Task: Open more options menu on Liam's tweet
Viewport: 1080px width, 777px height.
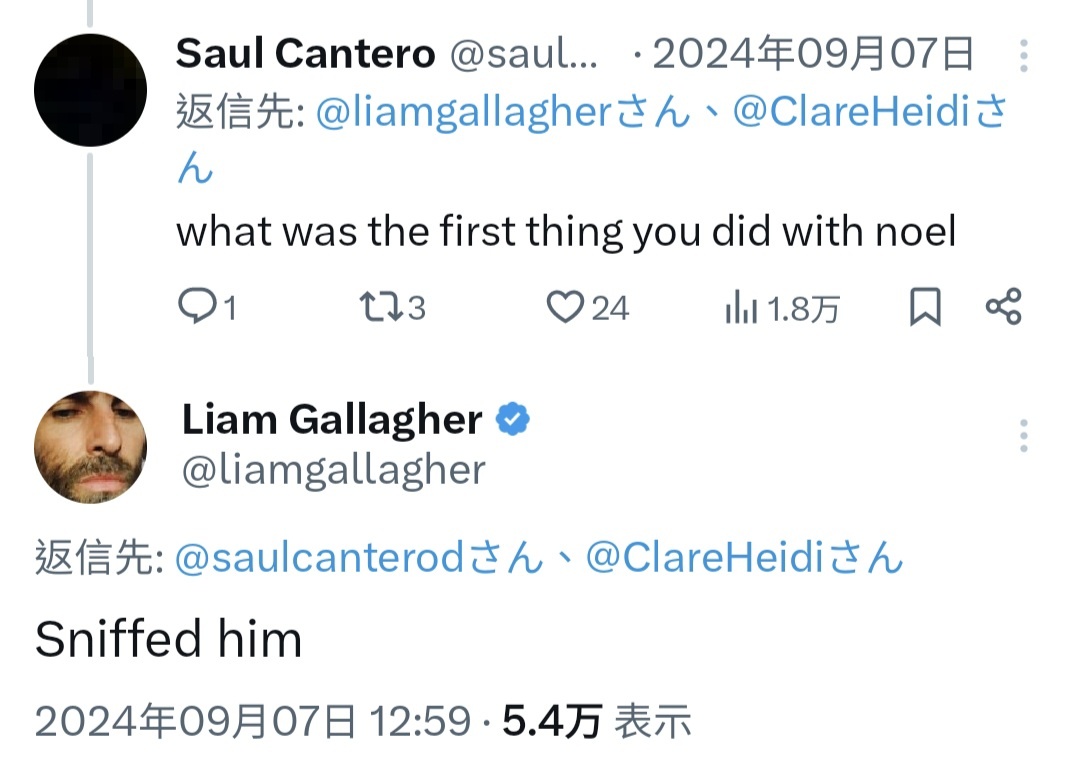Action: [x=1024, y=436]
